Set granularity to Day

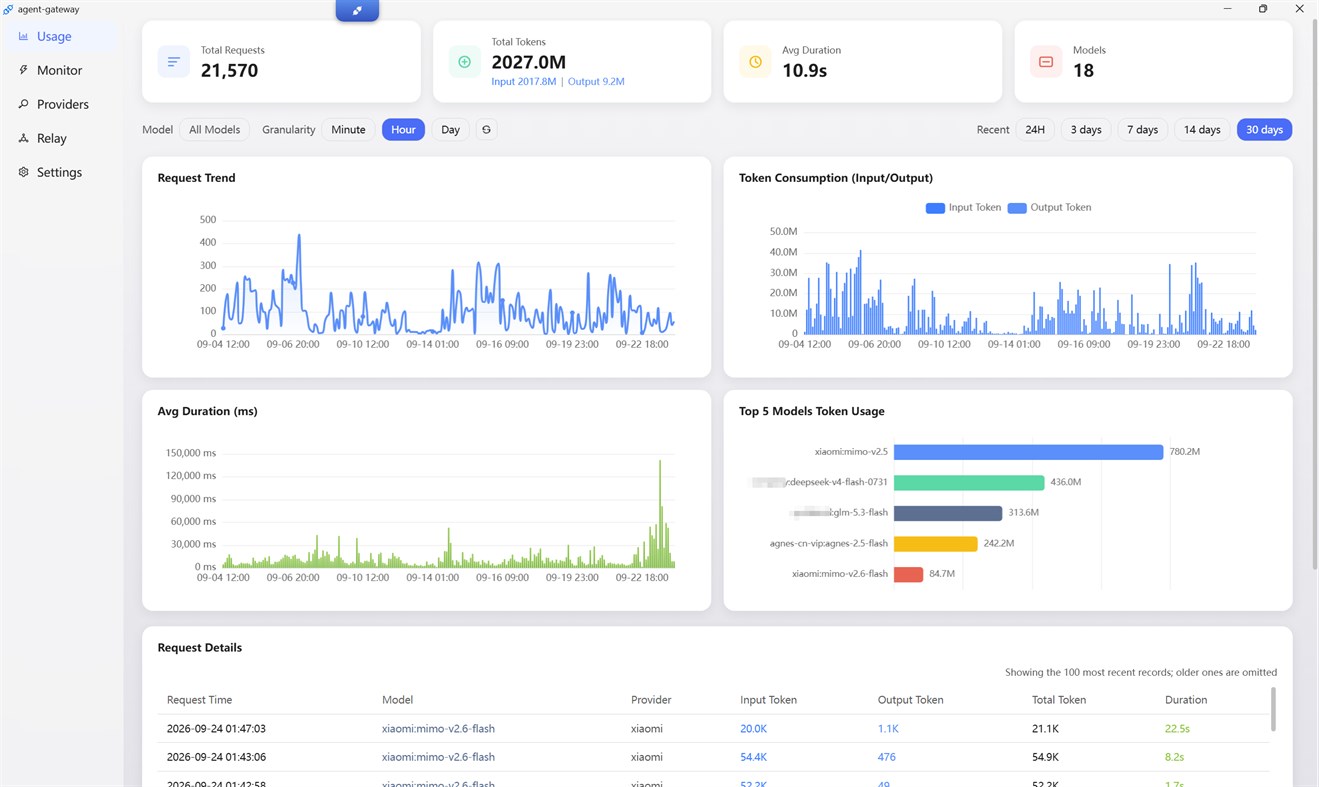click(451, 130)
